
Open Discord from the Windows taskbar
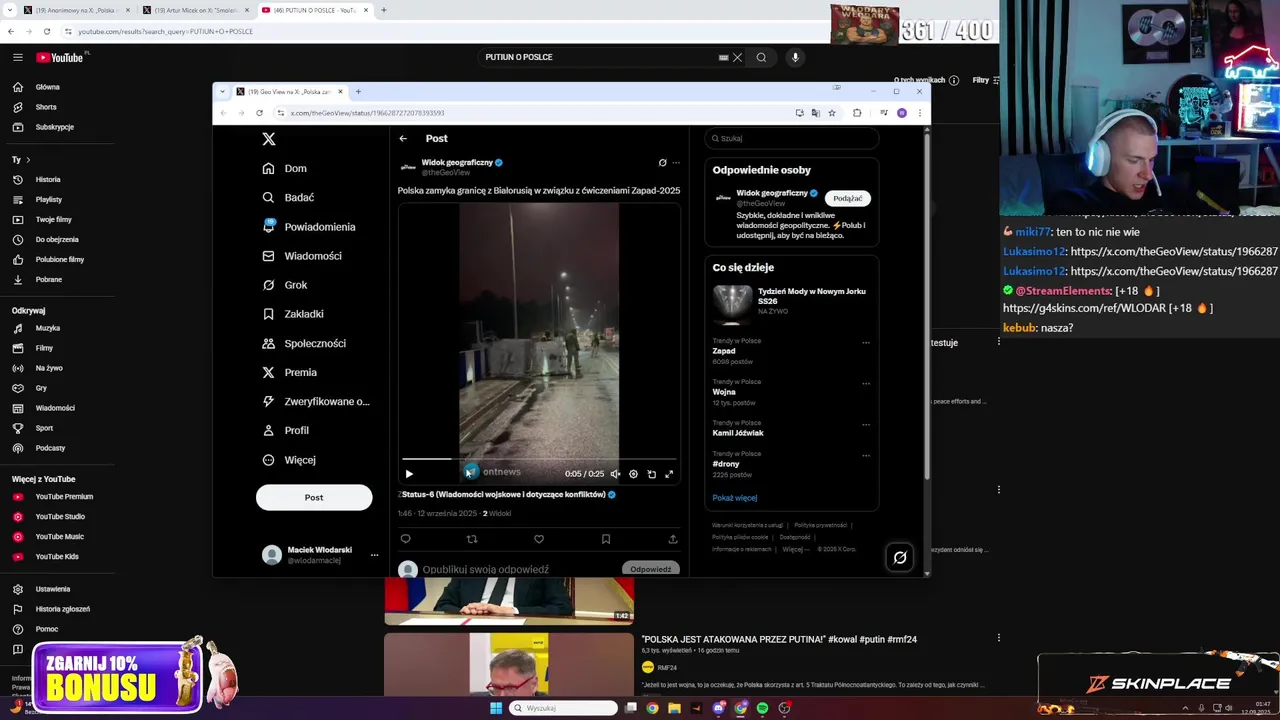(x=718, y=708)
